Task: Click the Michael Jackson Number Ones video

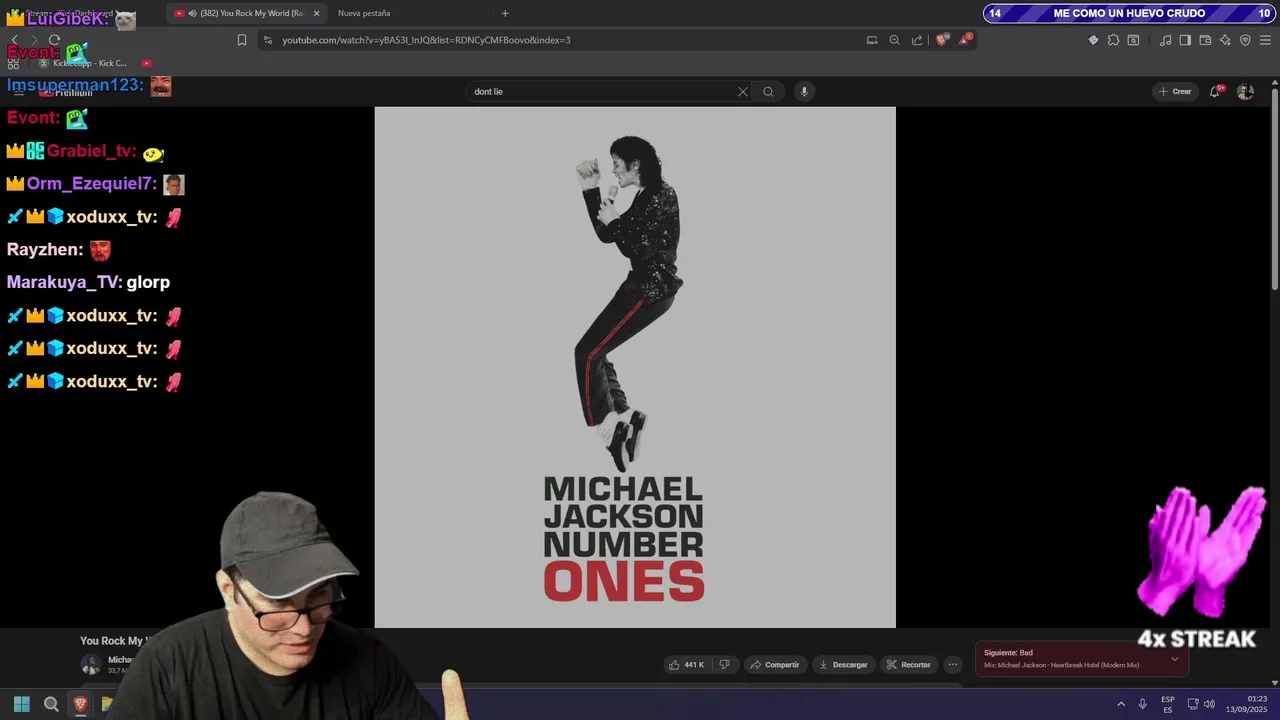Action: tap(635, 367)
